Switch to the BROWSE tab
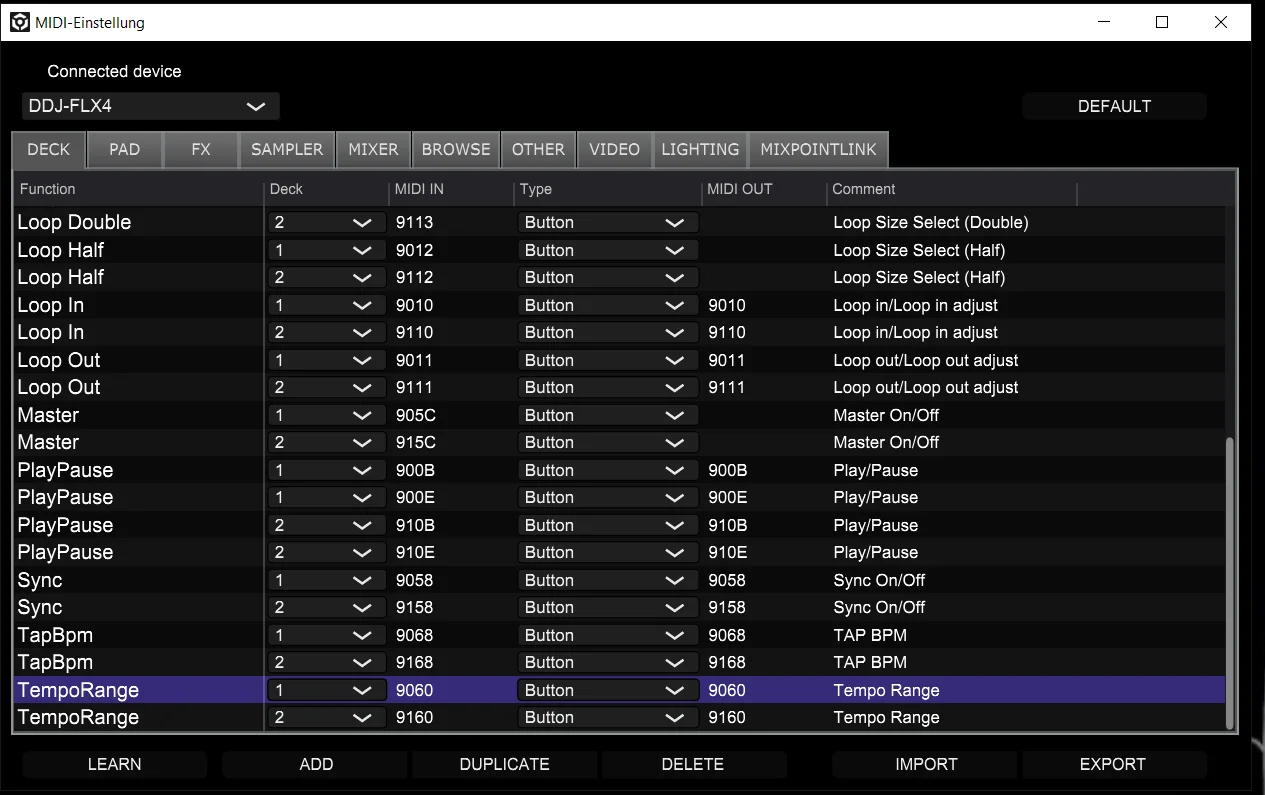The image size is (1265, 795). [x=456, y=149]
